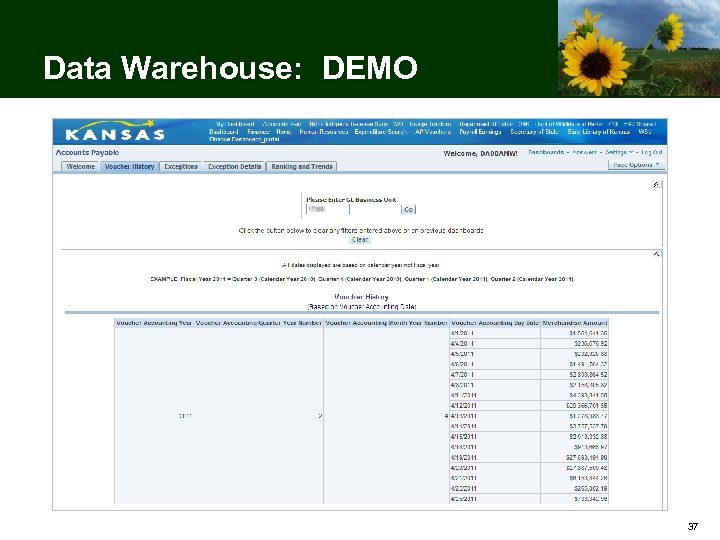Open the AP Vouchers link
The height and width of the screenshot is (540, 720).
pyautogui.click(x=433, y=132)
